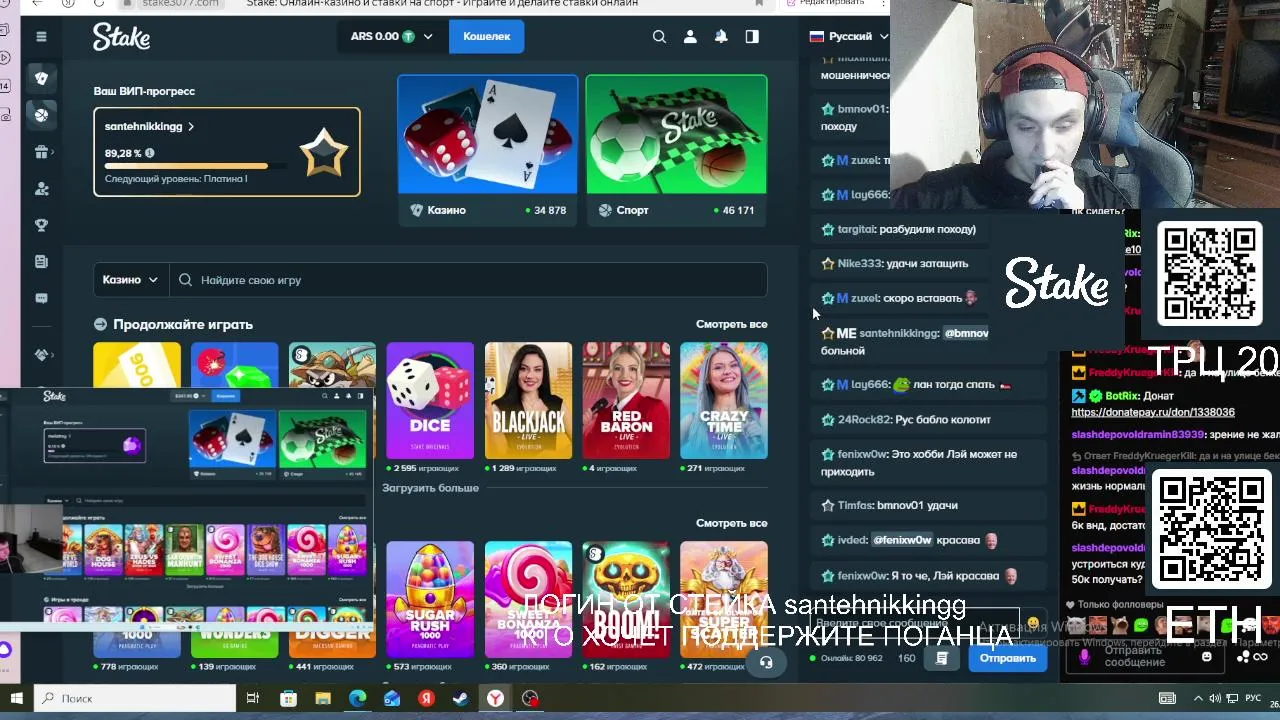Open the Dice game thumbnail
The image size is (1280, 720).
(430, 401)
